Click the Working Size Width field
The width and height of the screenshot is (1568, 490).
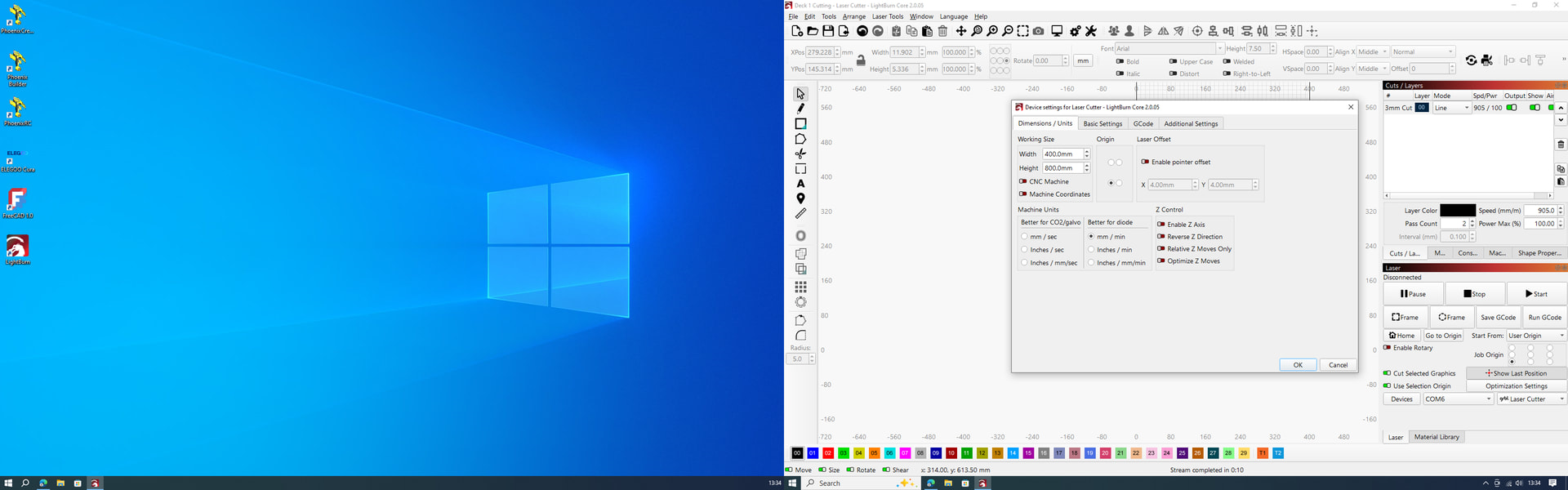1062,154
